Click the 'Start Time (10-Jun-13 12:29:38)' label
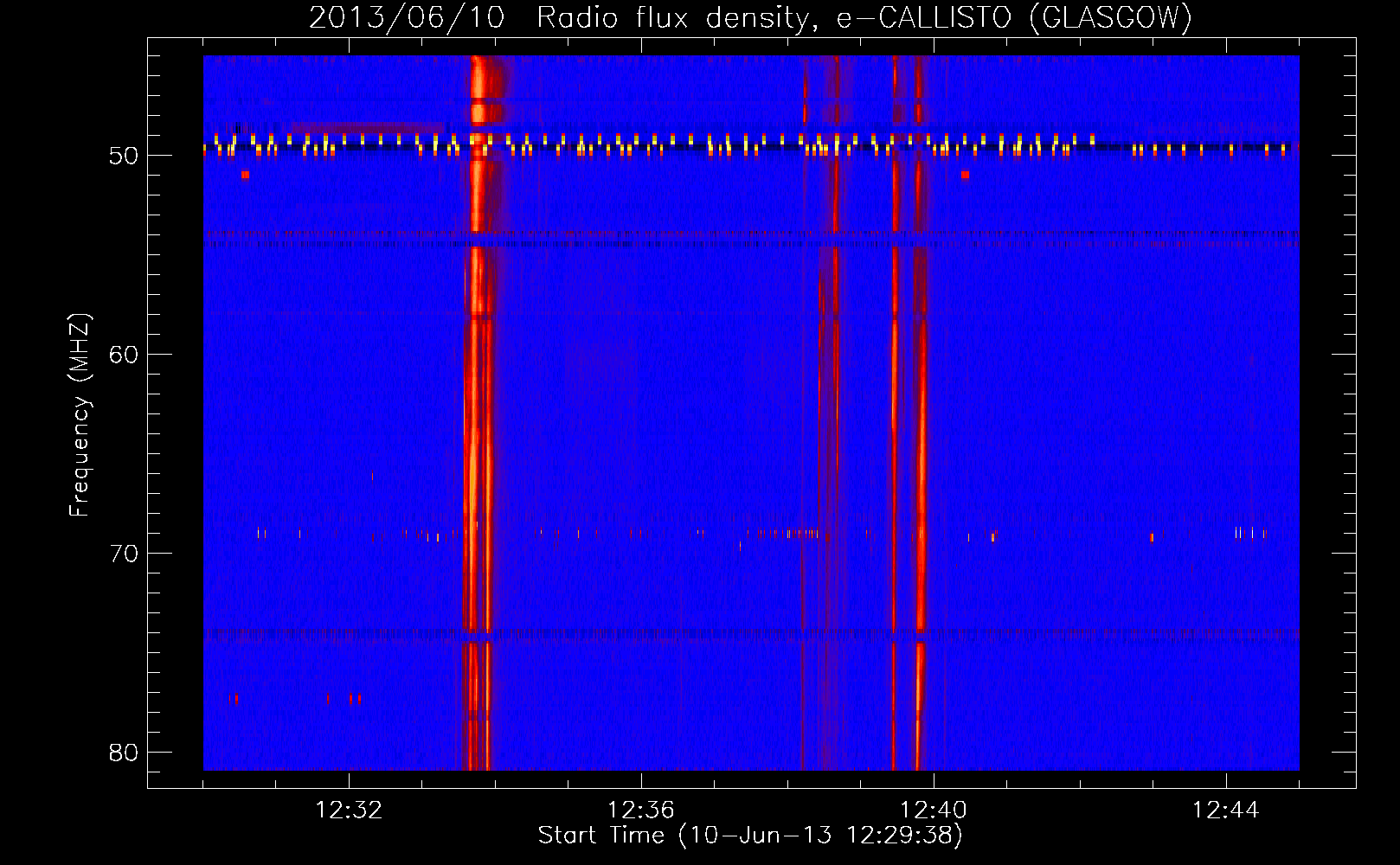1400x865 pixels. pyautogui.click(x=750, y=836)
